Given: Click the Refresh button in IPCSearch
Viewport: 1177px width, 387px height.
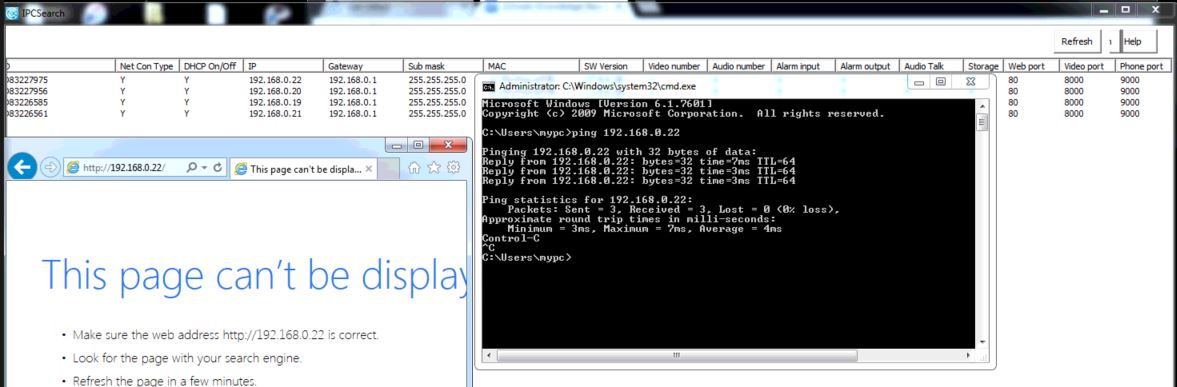Looking at the screenshot, I should (x=1076, y=42).
